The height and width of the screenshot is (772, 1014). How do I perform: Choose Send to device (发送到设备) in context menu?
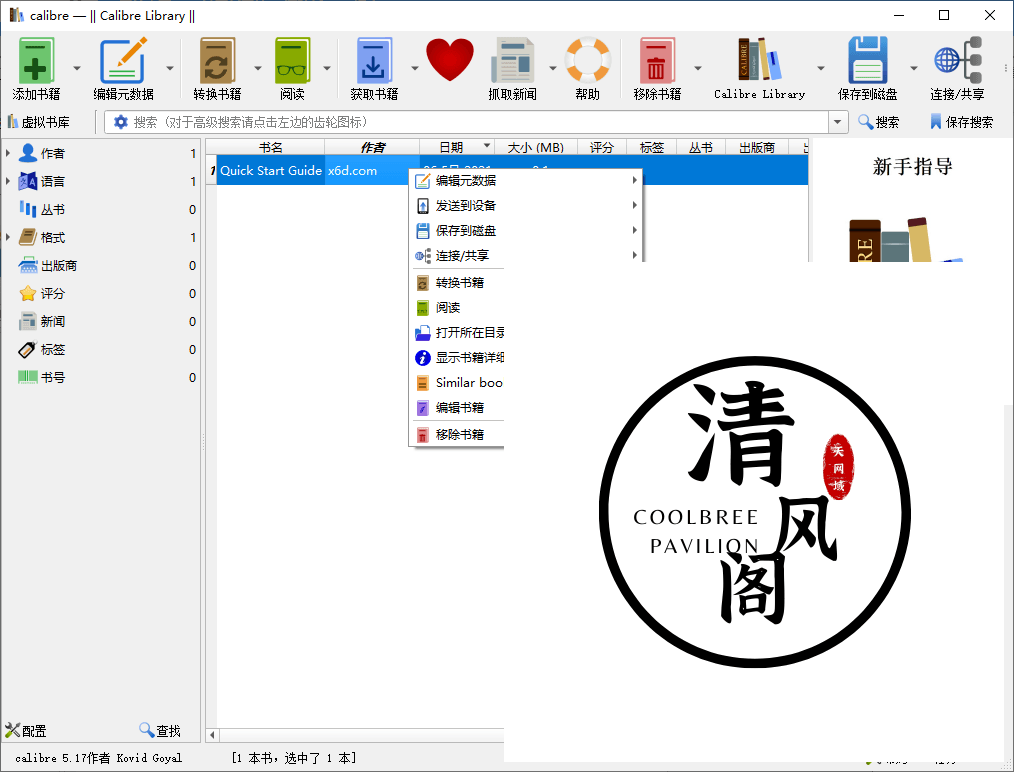click(526, 206)
